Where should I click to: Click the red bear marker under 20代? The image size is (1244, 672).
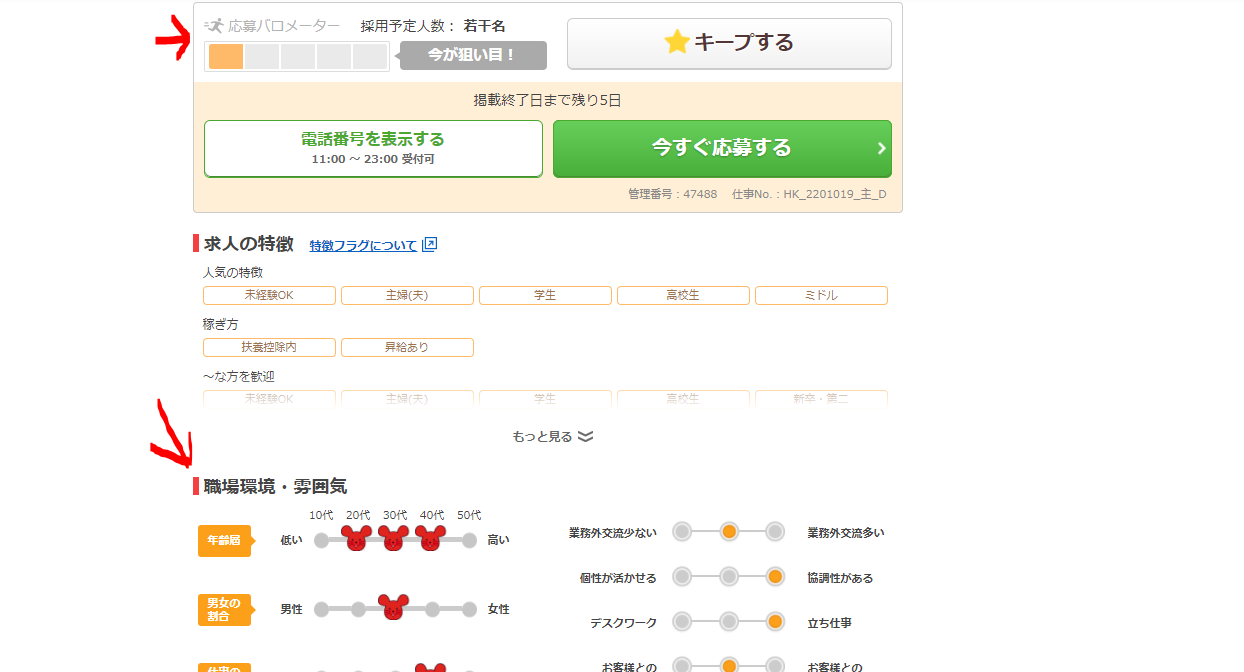pyautogui.click(x=357, y=538)
